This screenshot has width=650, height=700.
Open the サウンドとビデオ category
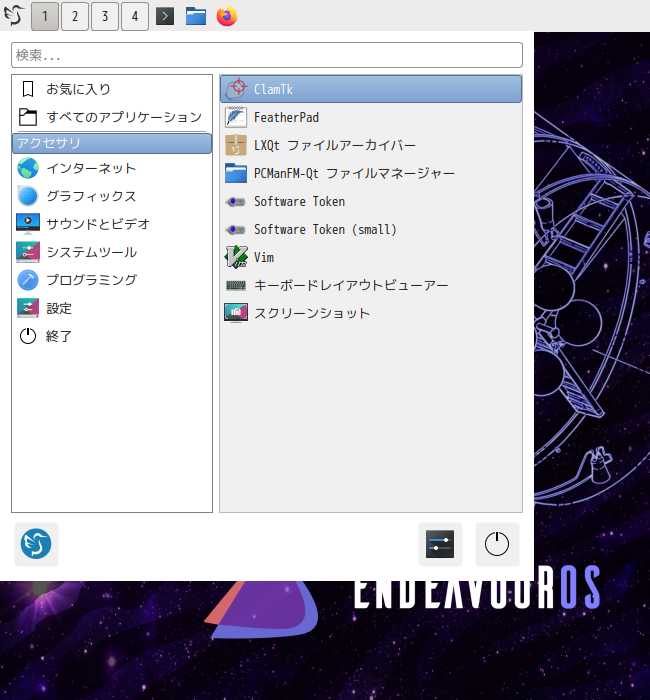112,224
